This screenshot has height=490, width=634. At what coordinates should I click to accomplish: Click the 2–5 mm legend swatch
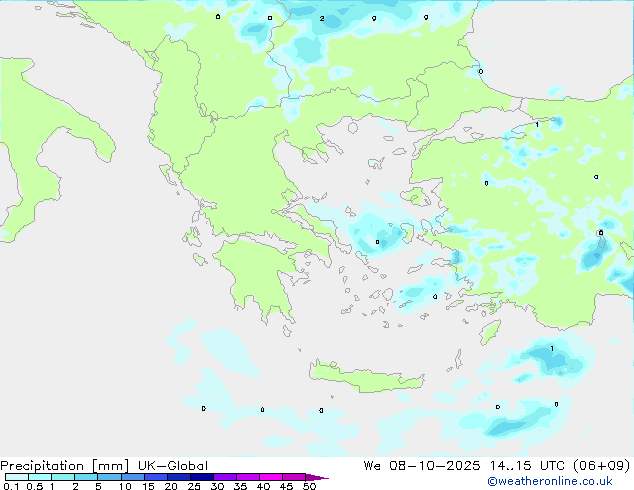coord(86,477)
